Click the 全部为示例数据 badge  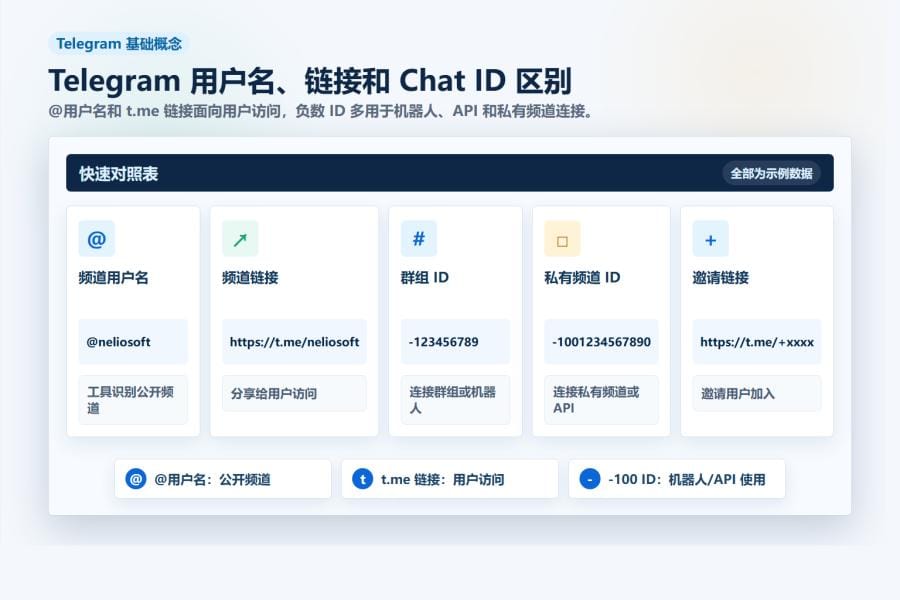[771, 173]
